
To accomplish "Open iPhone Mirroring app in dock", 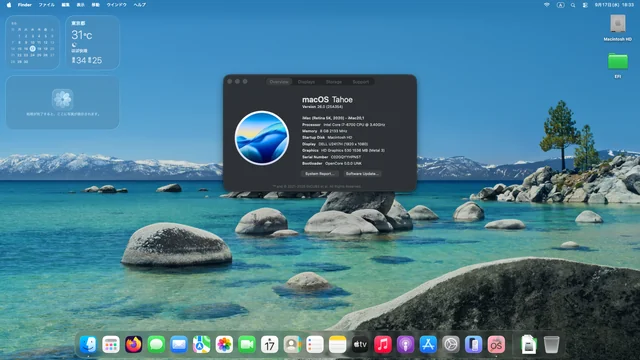I will pos(473,344).
